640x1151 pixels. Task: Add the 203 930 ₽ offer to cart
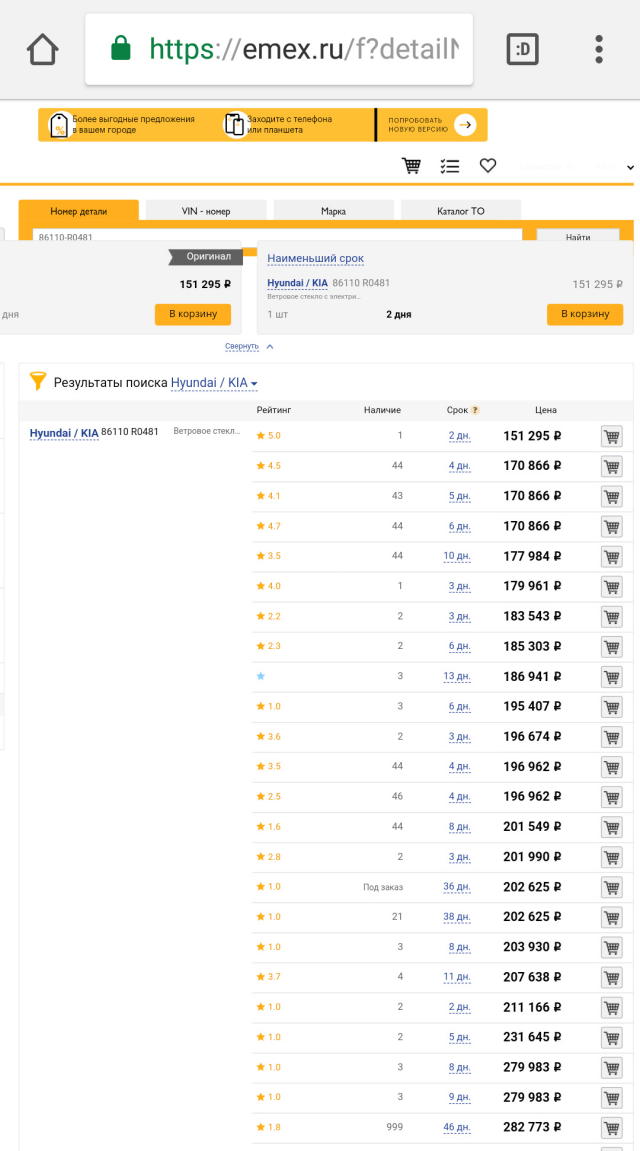(x=611, y=948)
